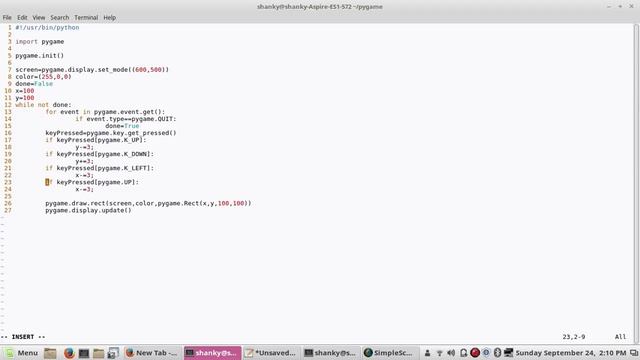Image resolution: width=640 pixels, height=360 pixels.
Task: Click the volume speaker tray icon
Action: 451,353
